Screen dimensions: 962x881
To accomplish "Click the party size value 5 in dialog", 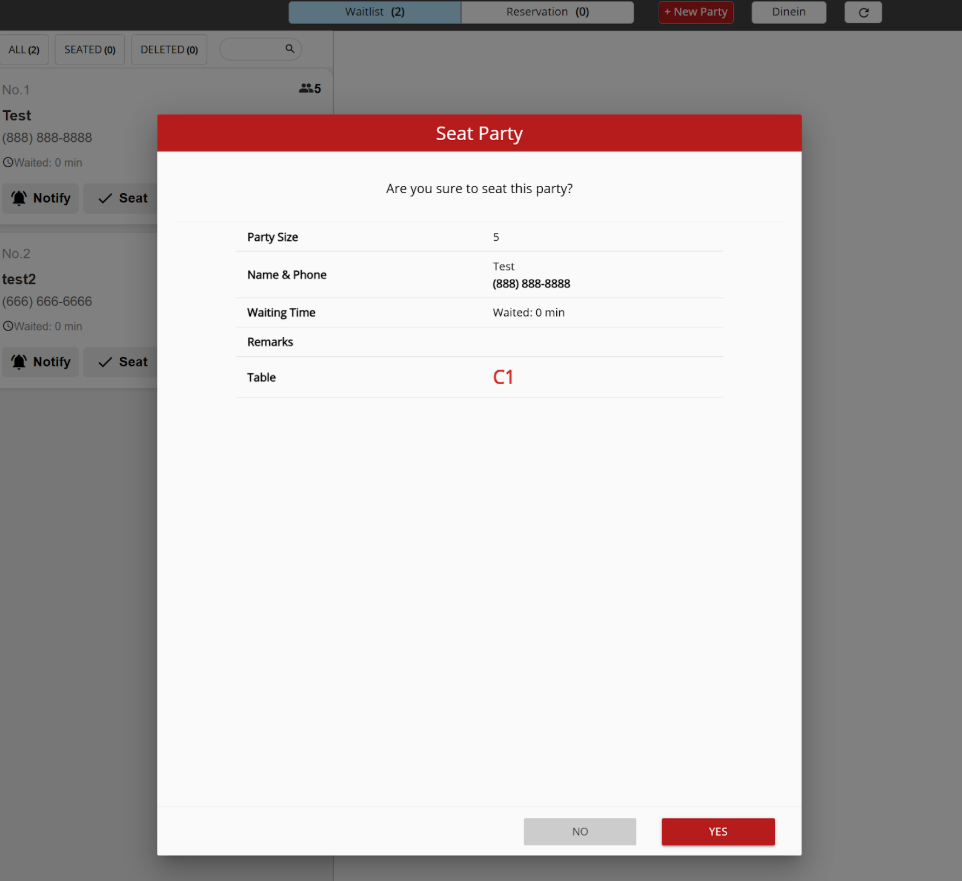I will pyautogui.click(x=496, y=237).
